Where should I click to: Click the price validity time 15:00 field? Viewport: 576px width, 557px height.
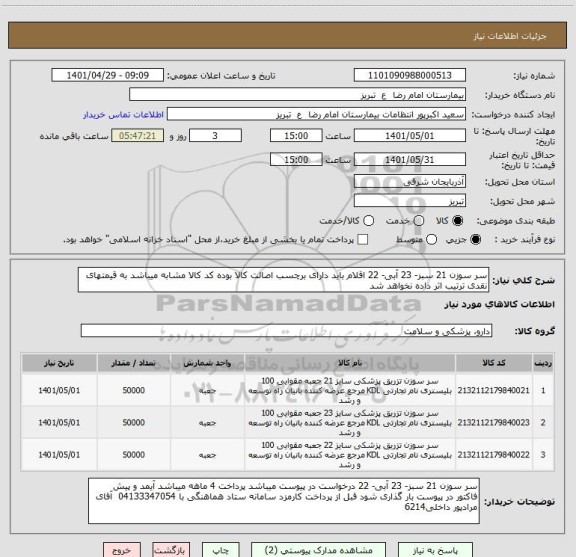coord(296,159)
